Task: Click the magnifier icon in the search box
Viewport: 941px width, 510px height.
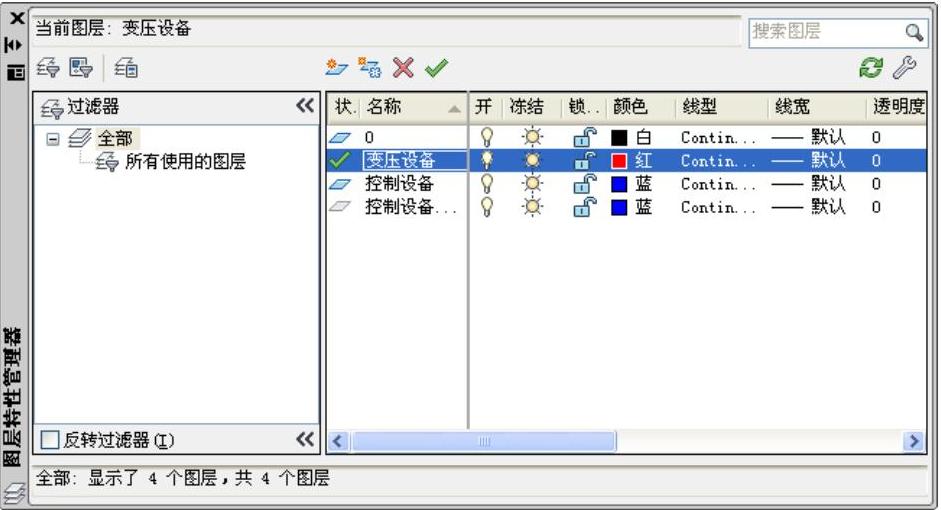Action: (914, 32)
